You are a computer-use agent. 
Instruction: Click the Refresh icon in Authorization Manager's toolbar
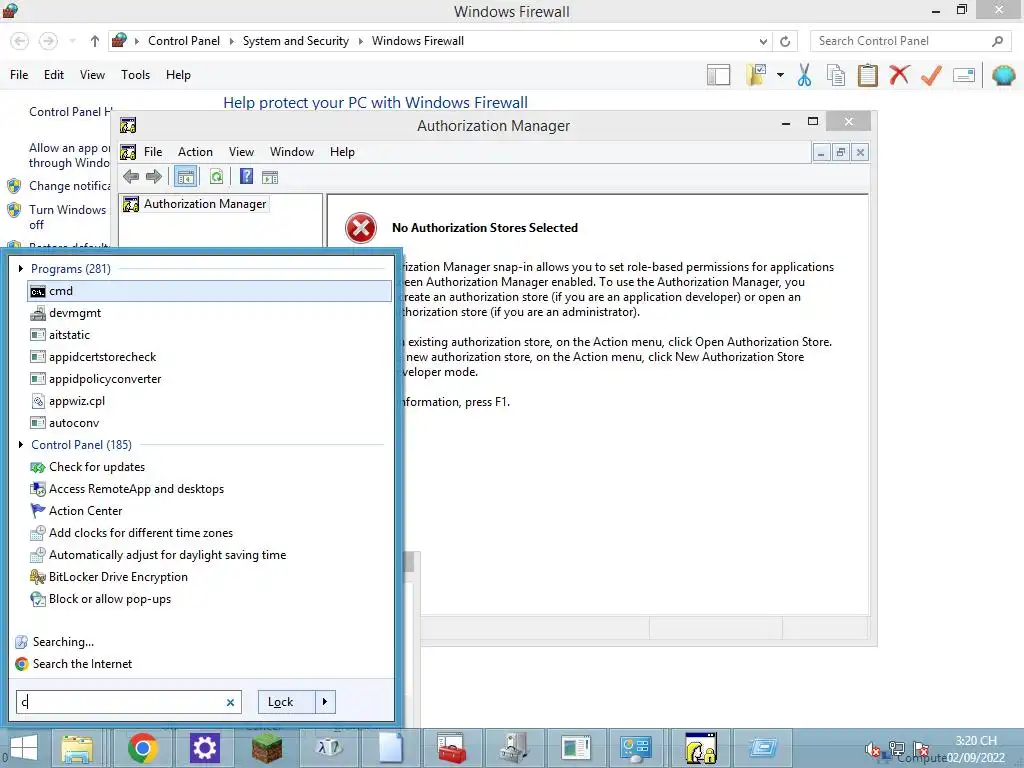point(216,176)
